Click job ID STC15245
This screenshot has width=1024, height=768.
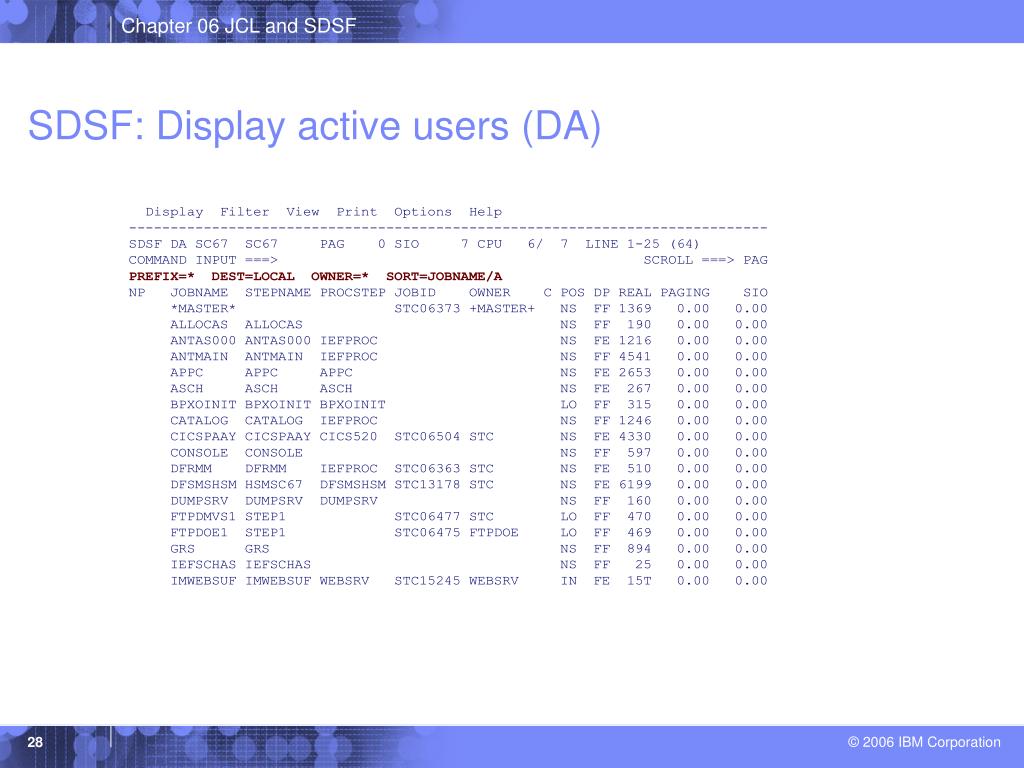(x=427, y=581)
